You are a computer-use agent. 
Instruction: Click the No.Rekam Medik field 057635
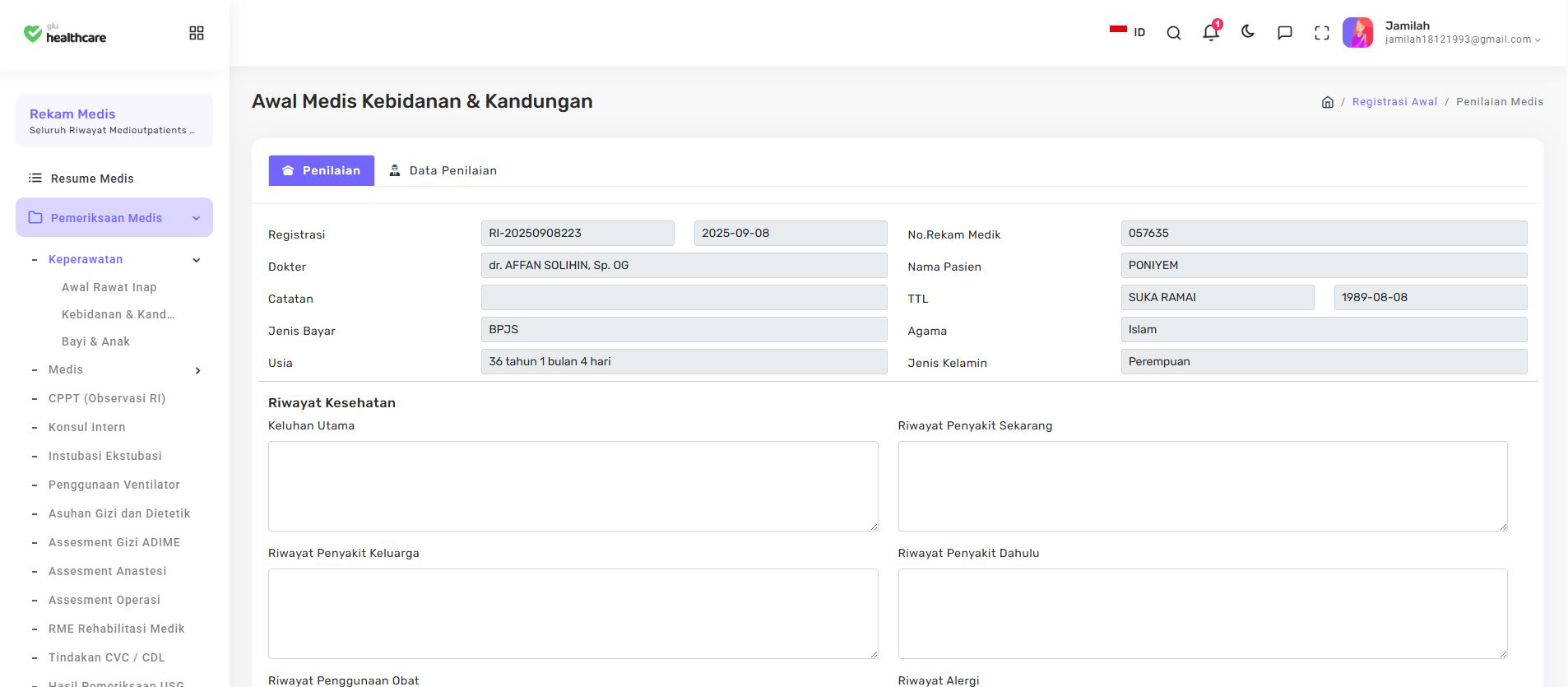coord(1324,234)
